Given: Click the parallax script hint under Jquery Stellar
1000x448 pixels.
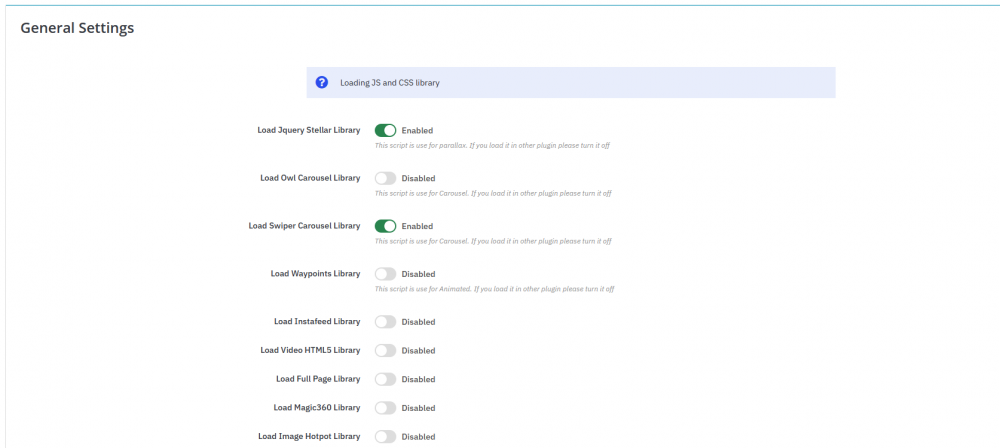Looking at the screenshot, I should click(492, 146).
